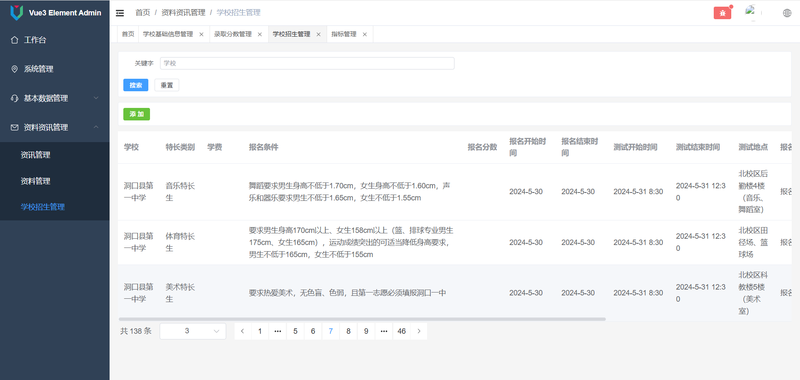Select 资料管理 submenu item
Screen dimensions: 800x380
point(55,181)
